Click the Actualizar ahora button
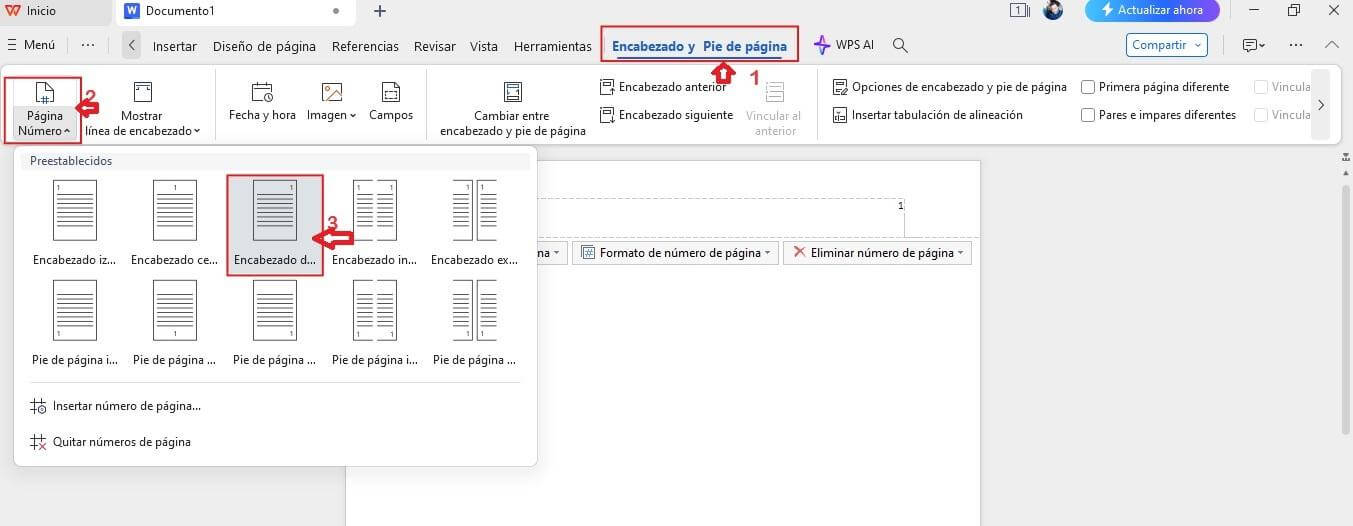Image resolution: width=1353 pixels, height=526 pixels. [x=1152, y=11]
